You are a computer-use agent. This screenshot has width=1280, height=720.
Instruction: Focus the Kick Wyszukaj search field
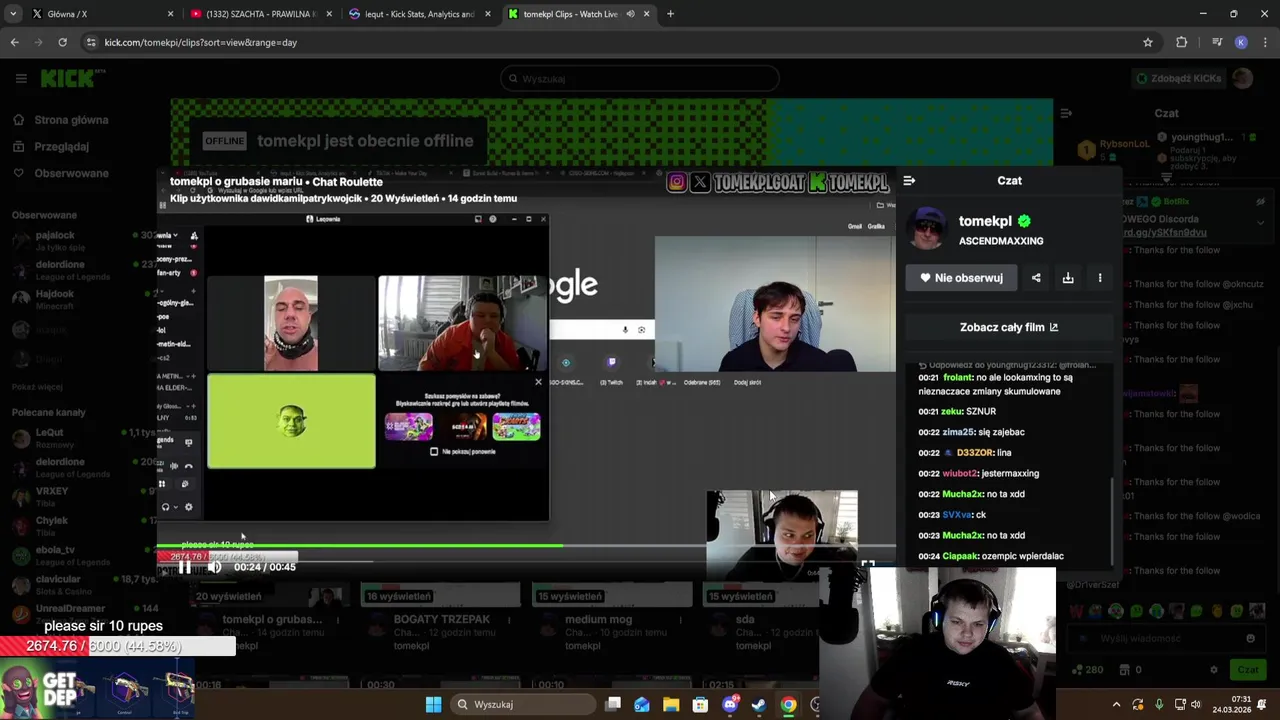pyautogui.click(x=640, y=78)
